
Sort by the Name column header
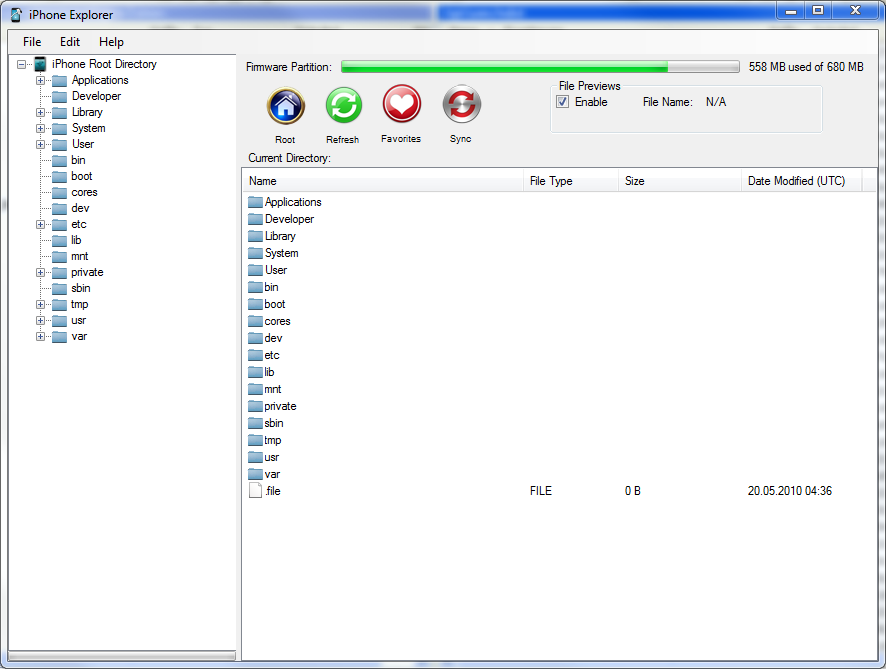383,181
